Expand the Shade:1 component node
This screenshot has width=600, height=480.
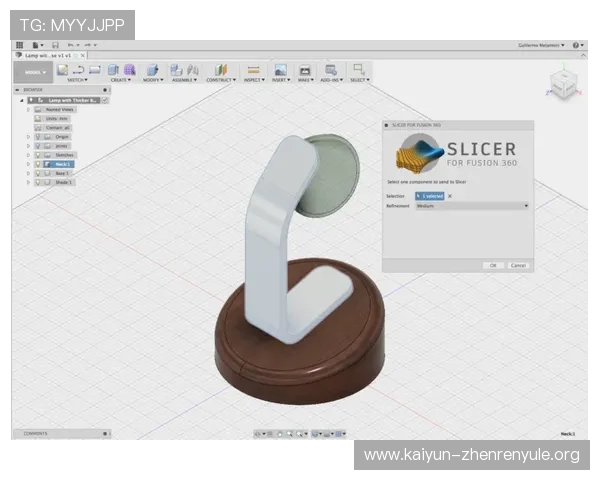28,183
